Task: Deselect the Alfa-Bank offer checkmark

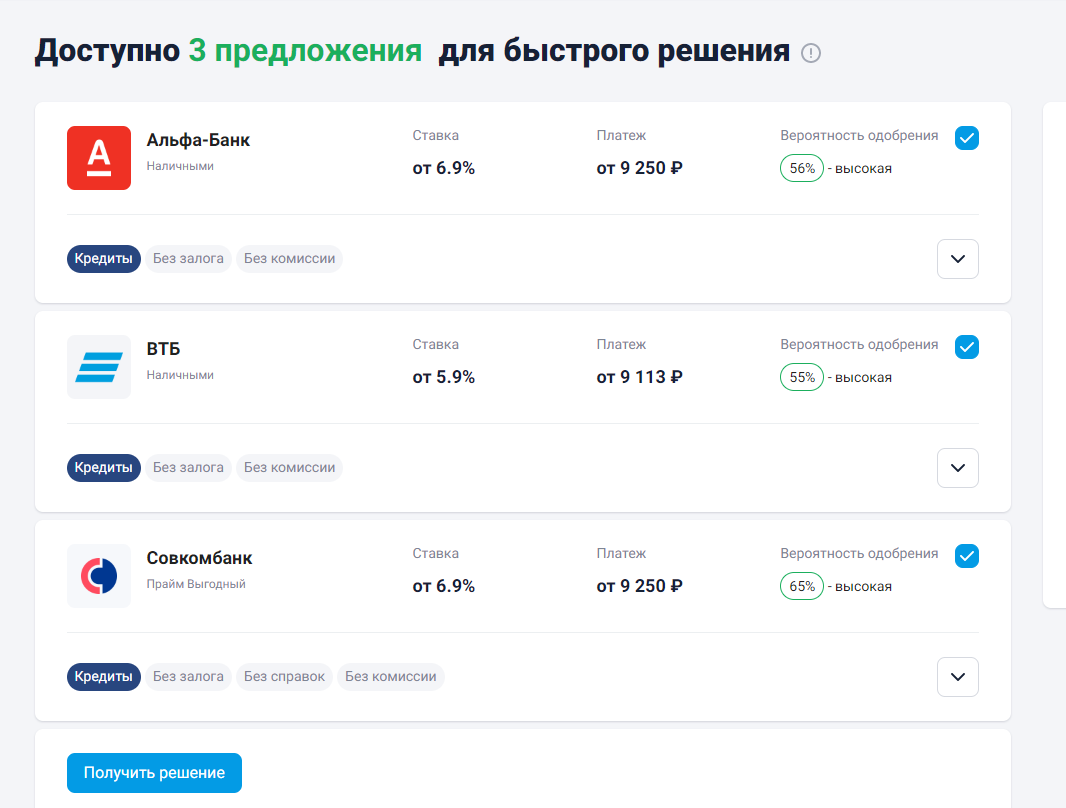Action: coord(966,138)
